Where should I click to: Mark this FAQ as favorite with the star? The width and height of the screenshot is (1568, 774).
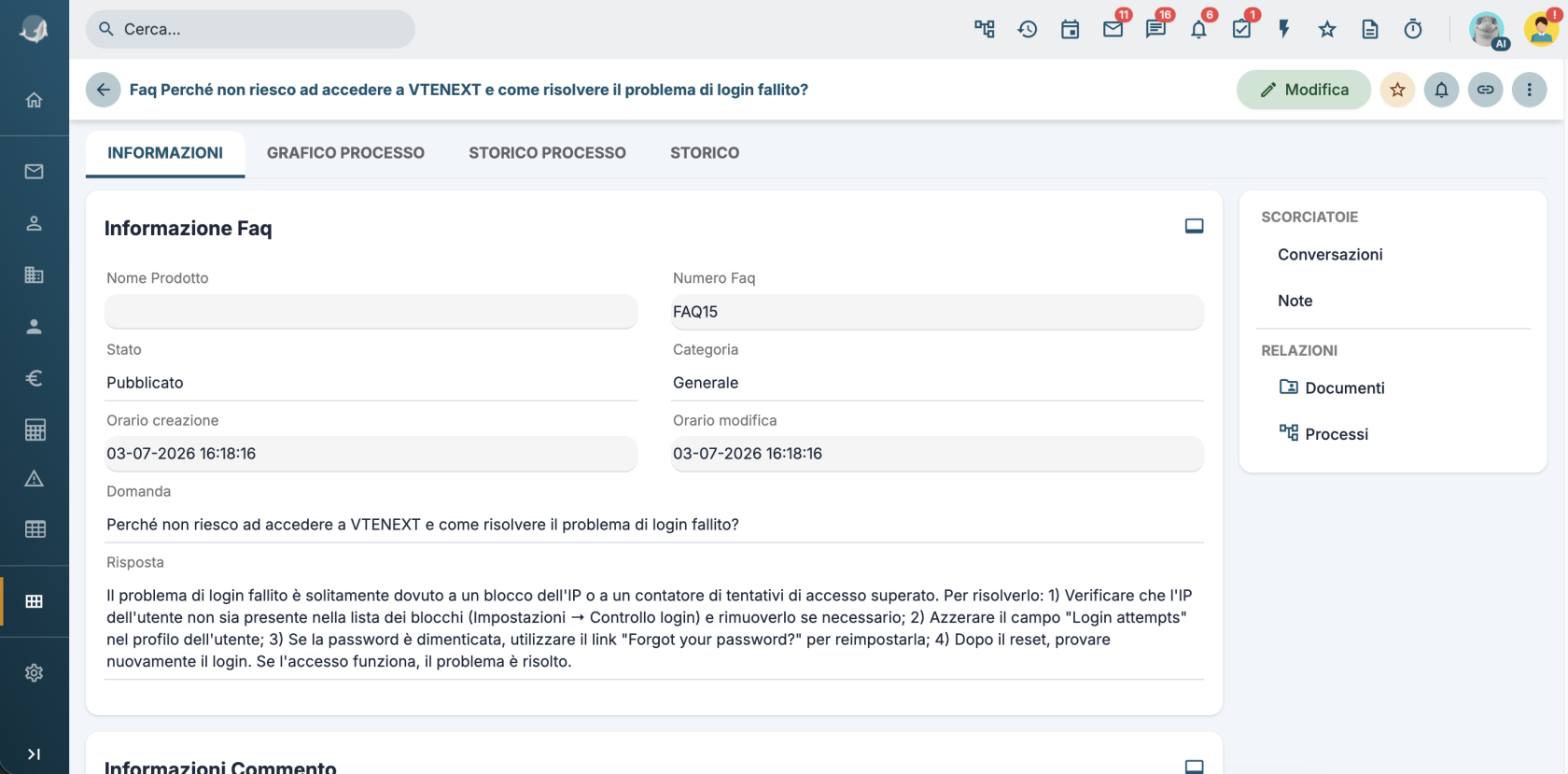(1397, 90)
